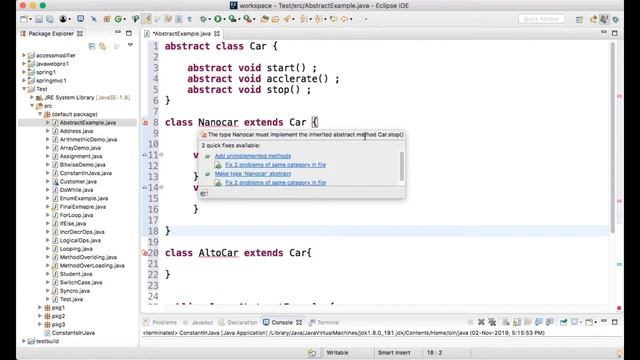
Task: Click the error marker on line 8
Action: [x=145, y=122]
